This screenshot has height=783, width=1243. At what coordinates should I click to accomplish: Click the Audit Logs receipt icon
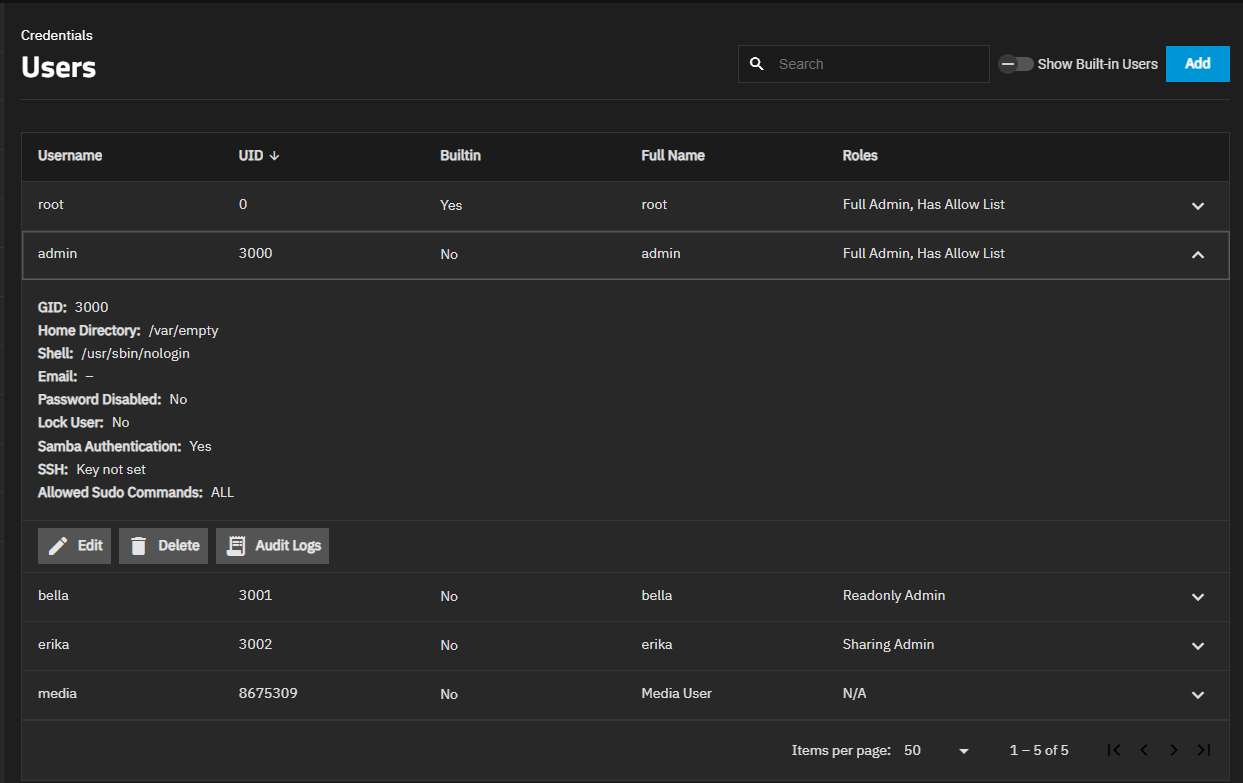tap(236, 546)
